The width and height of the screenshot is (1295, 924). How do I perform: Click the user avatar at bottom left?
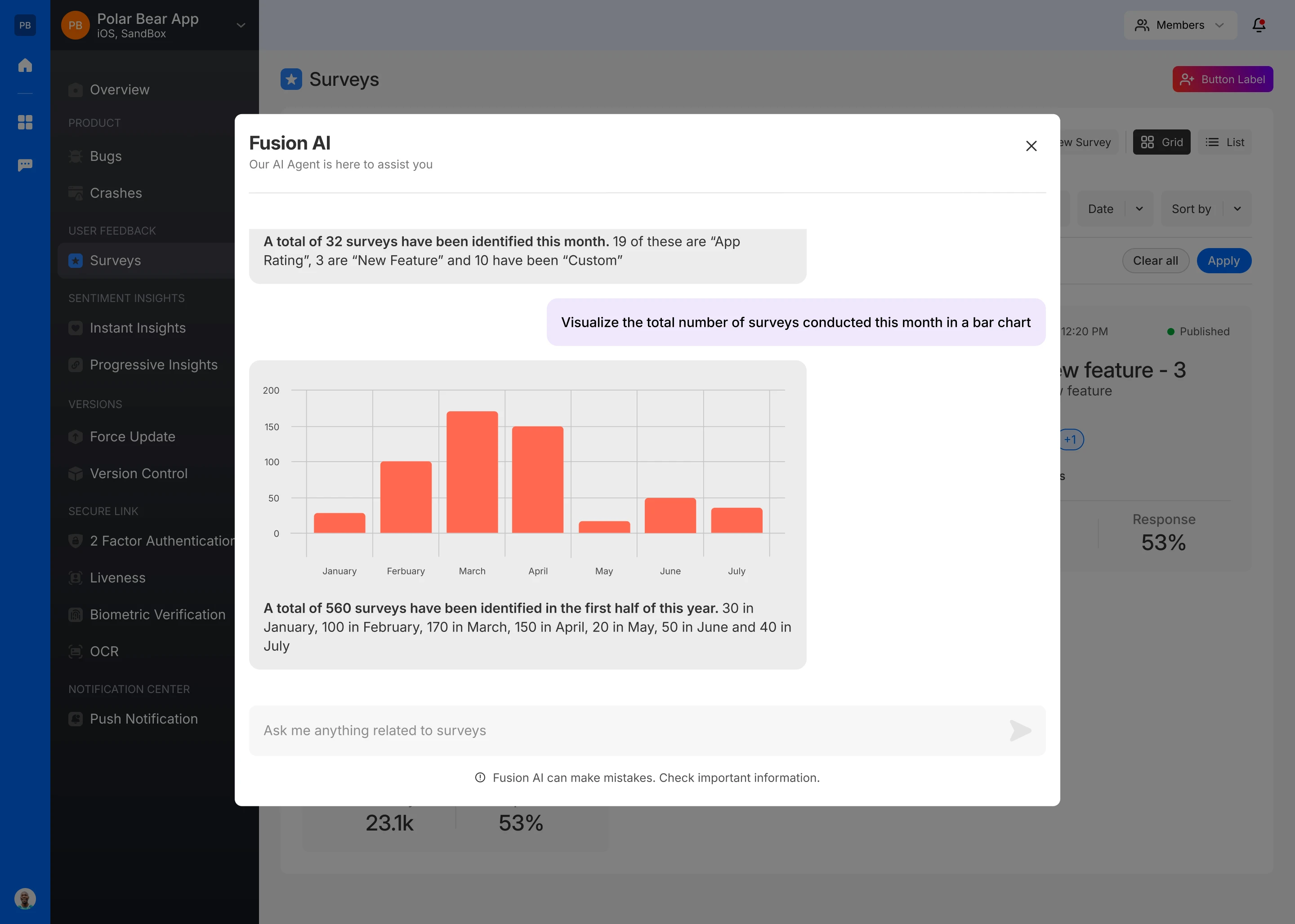pyautogui.click(x=25, y=898)
